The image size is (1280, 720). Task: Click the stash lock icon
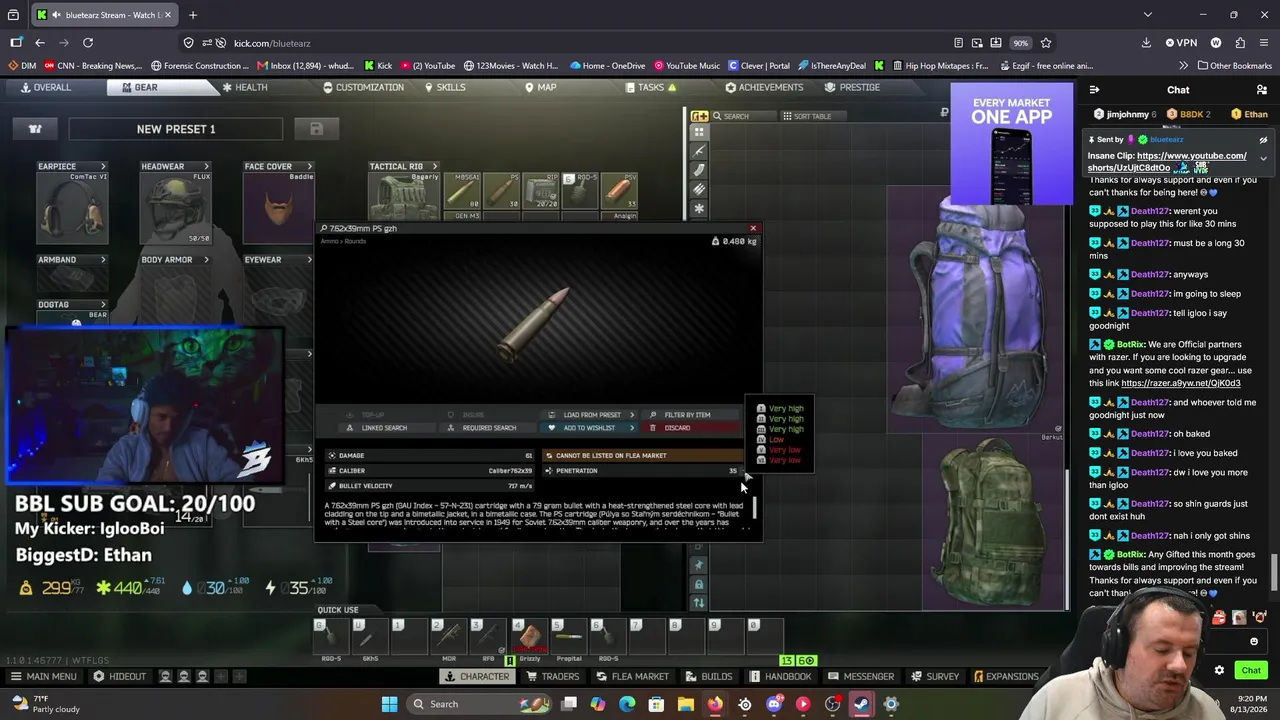tap(698, 584)
